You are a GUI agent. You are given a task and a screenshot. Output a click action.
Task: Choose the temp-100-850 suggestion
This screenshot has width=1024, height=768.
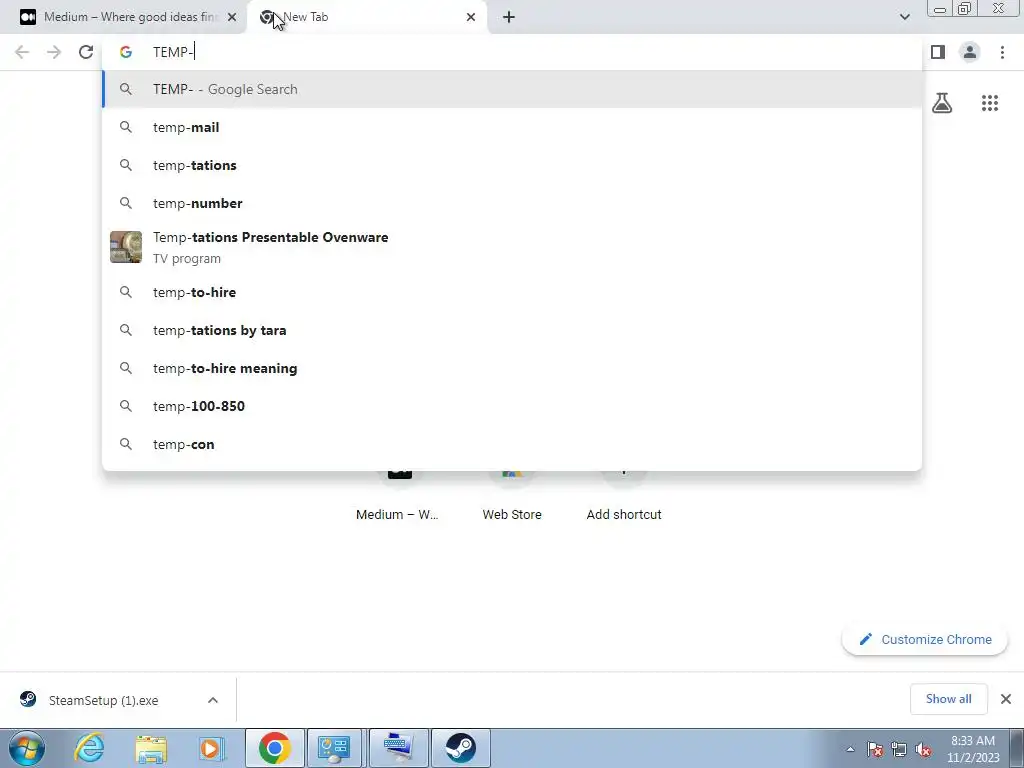[x=512, y=406]
